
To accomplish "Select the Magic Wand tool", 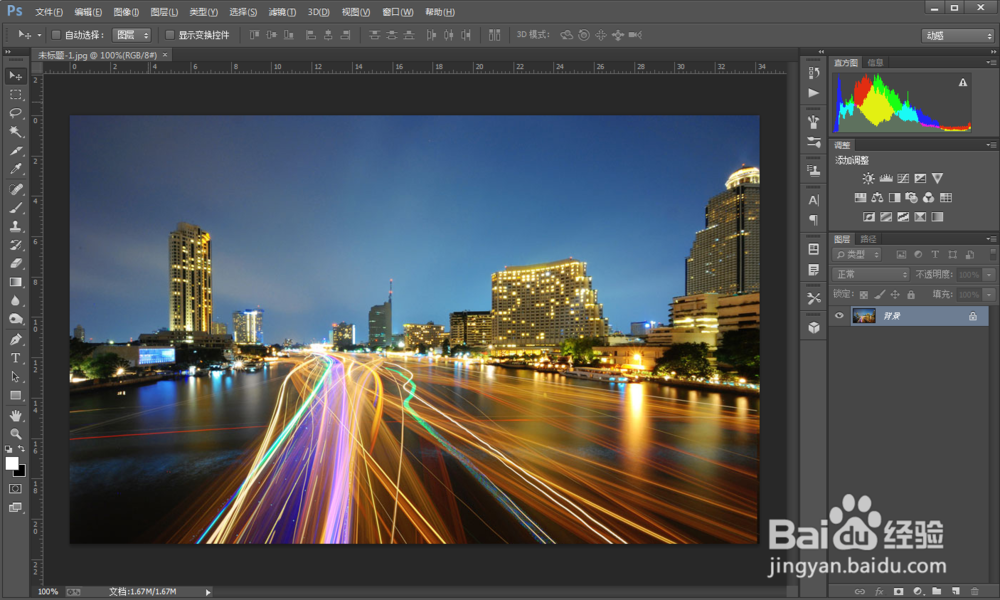I will click(x=15, y=132).
